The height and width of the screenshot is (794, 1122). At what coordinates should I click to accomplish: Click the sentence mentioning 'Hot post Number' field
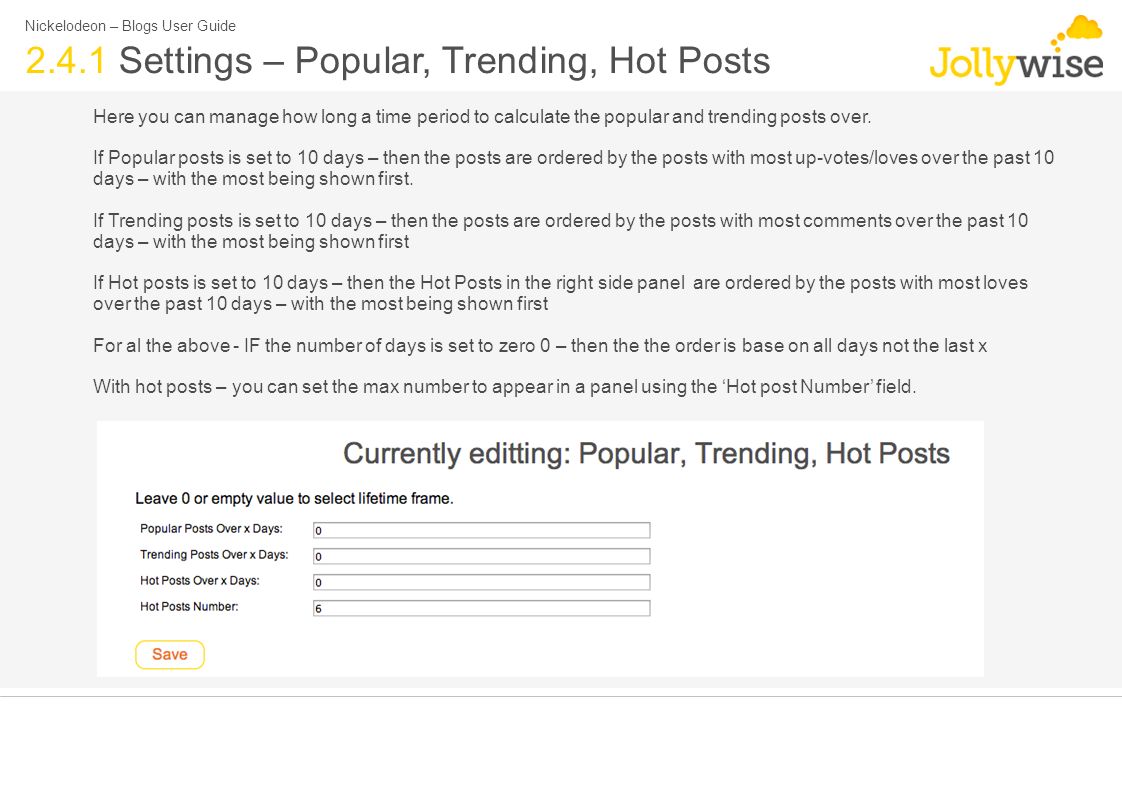[504, 387]
